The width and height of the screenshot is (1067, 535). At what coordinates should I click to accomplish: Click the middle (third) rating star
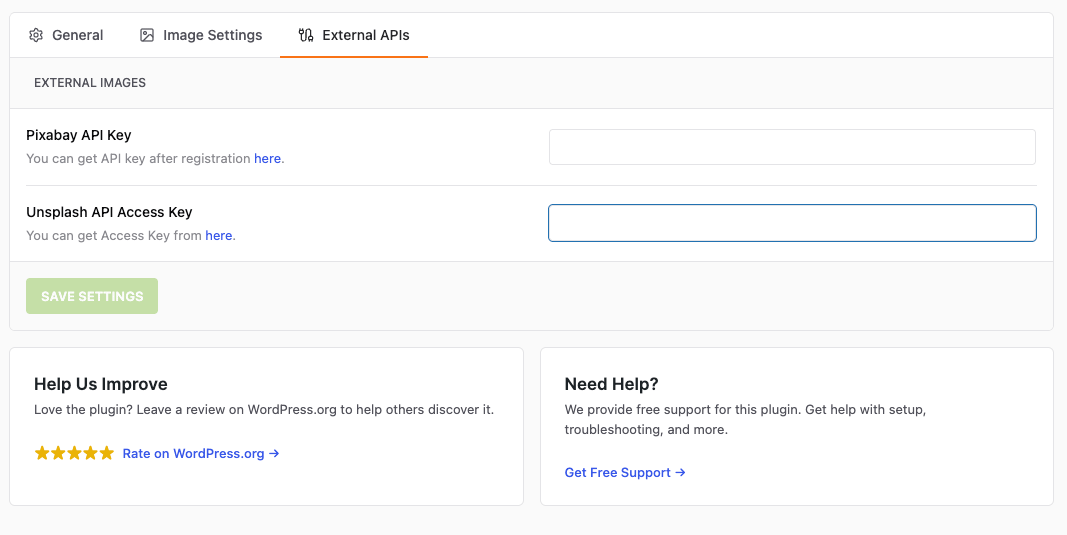tap(74, 453)
